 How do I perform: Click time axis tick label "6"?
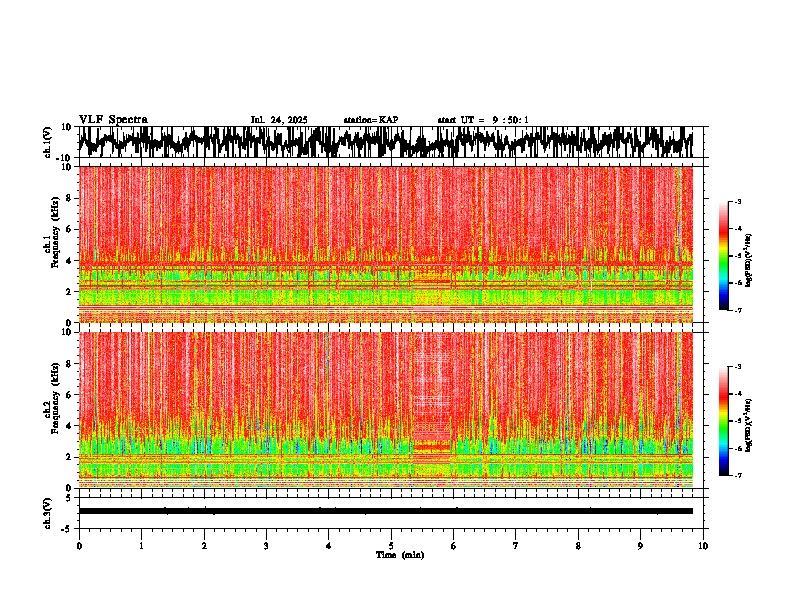pos(453,546)
